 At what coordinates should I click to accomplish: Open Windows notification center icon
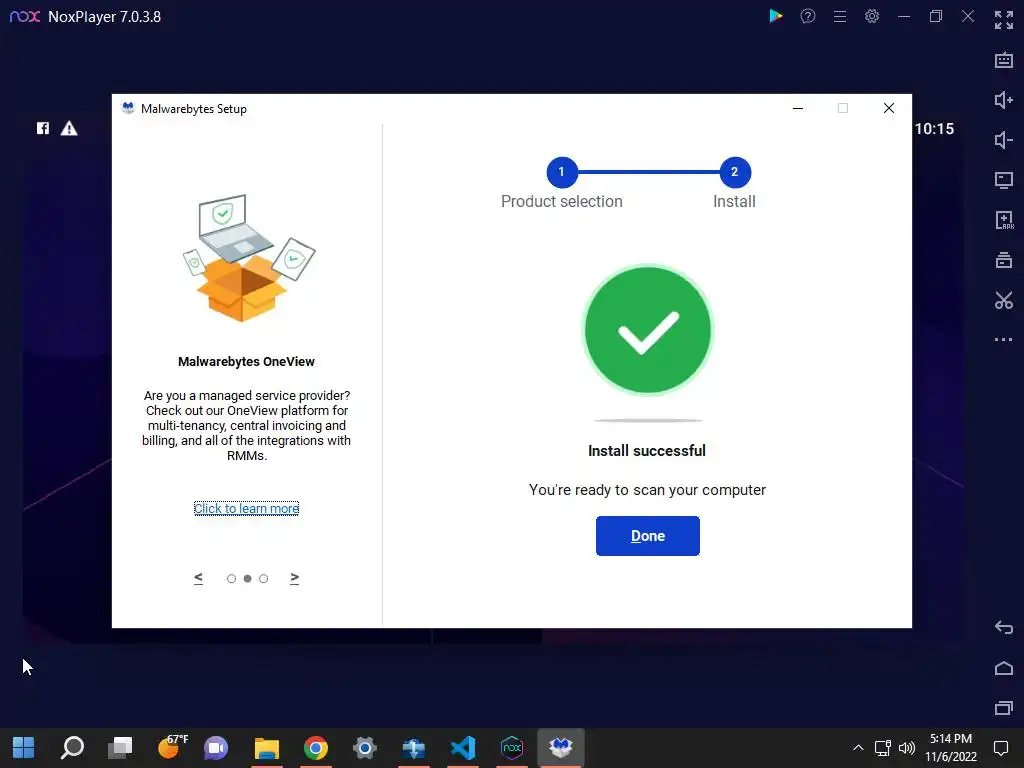point(1000,748)
